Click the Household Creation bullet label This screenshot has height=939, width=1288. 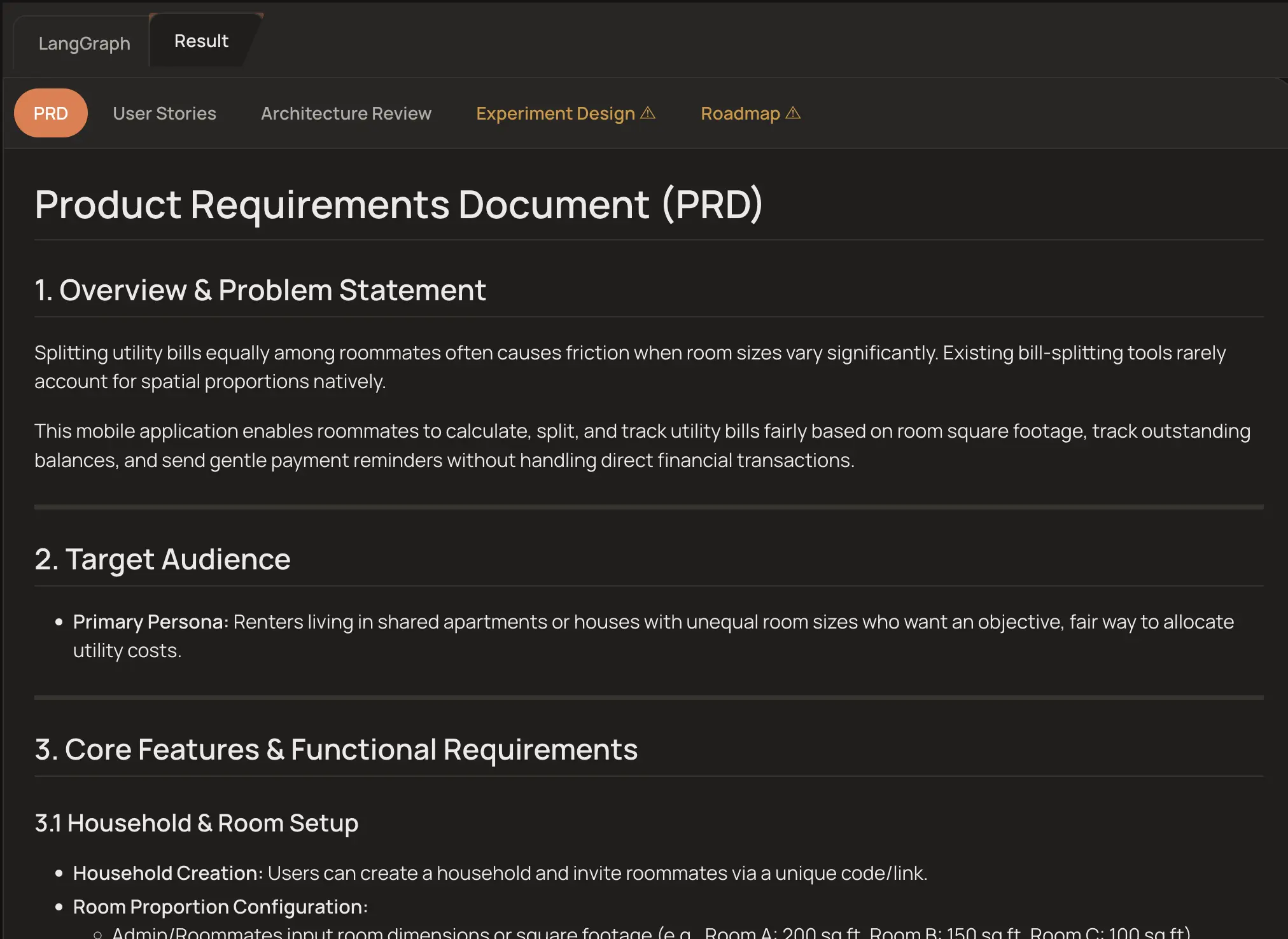[x=168, y=873]
